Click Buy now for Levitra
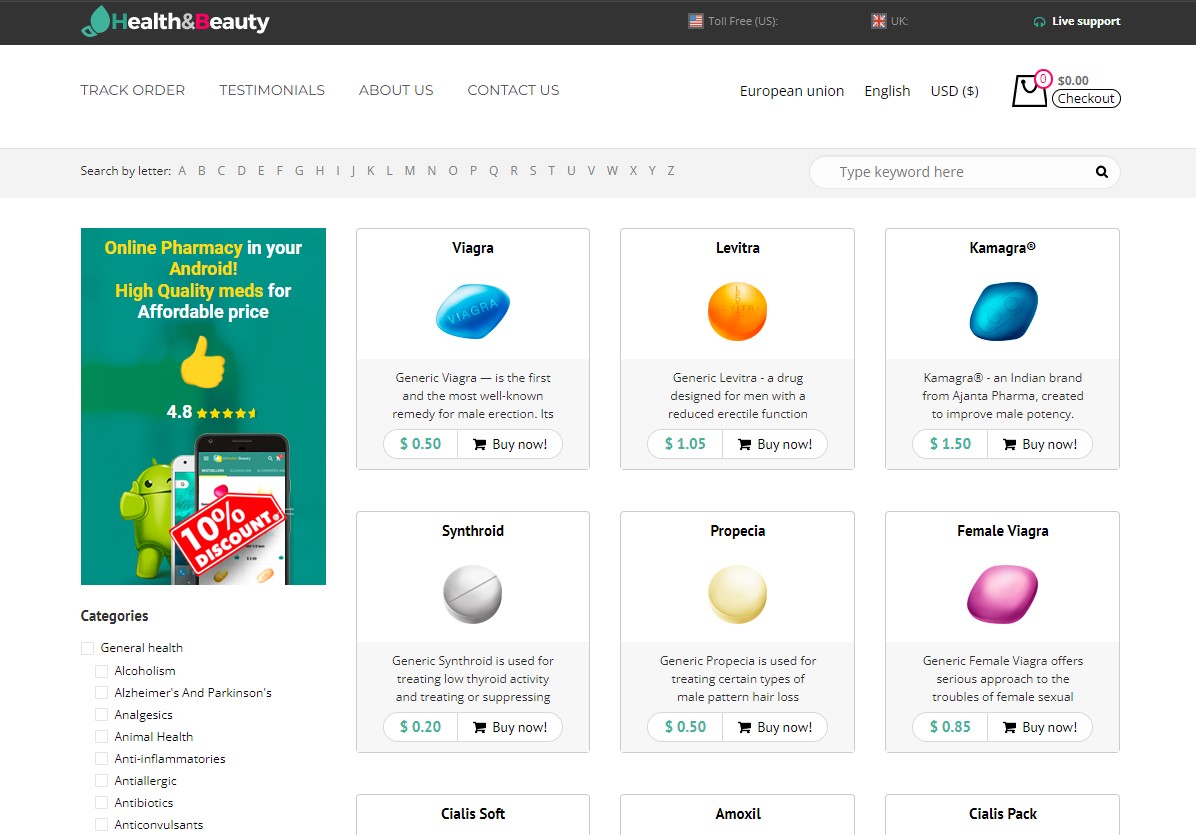Viewport: 1196px width, 835px height. click(x=774, y=444)
